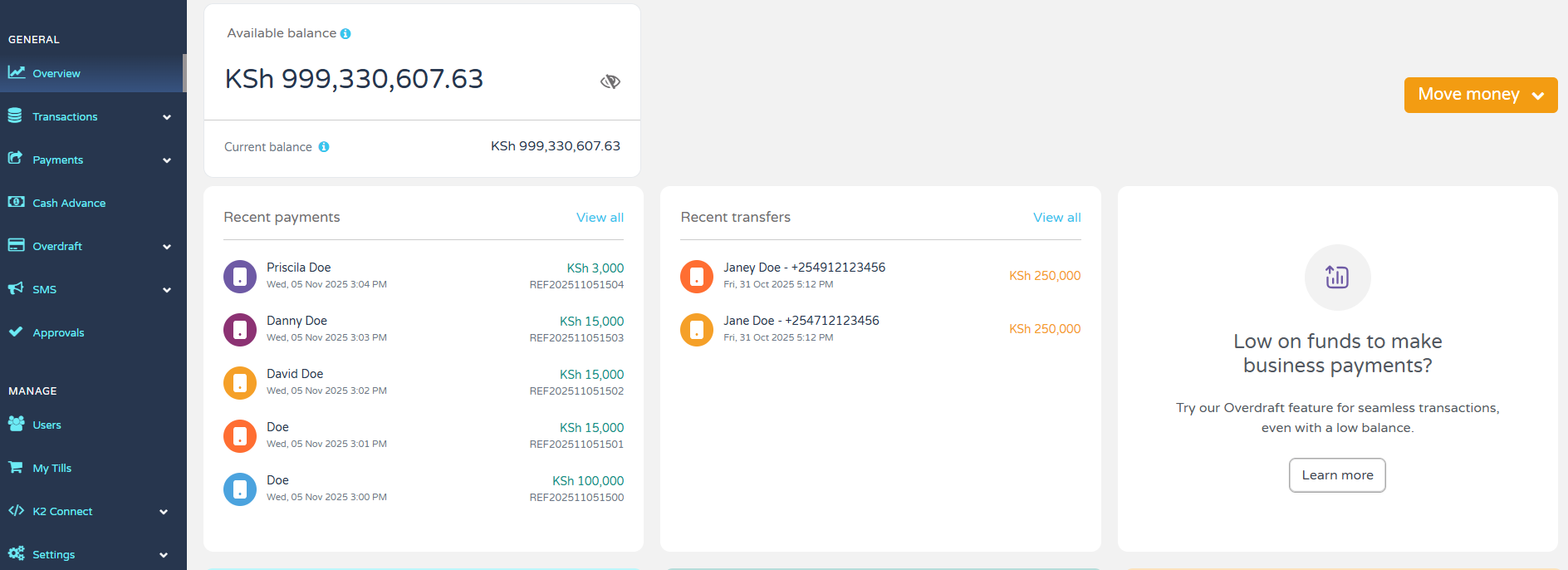
Task: Expand the K2 Connect submenu chevron
Action: click(x=164, y=512)
